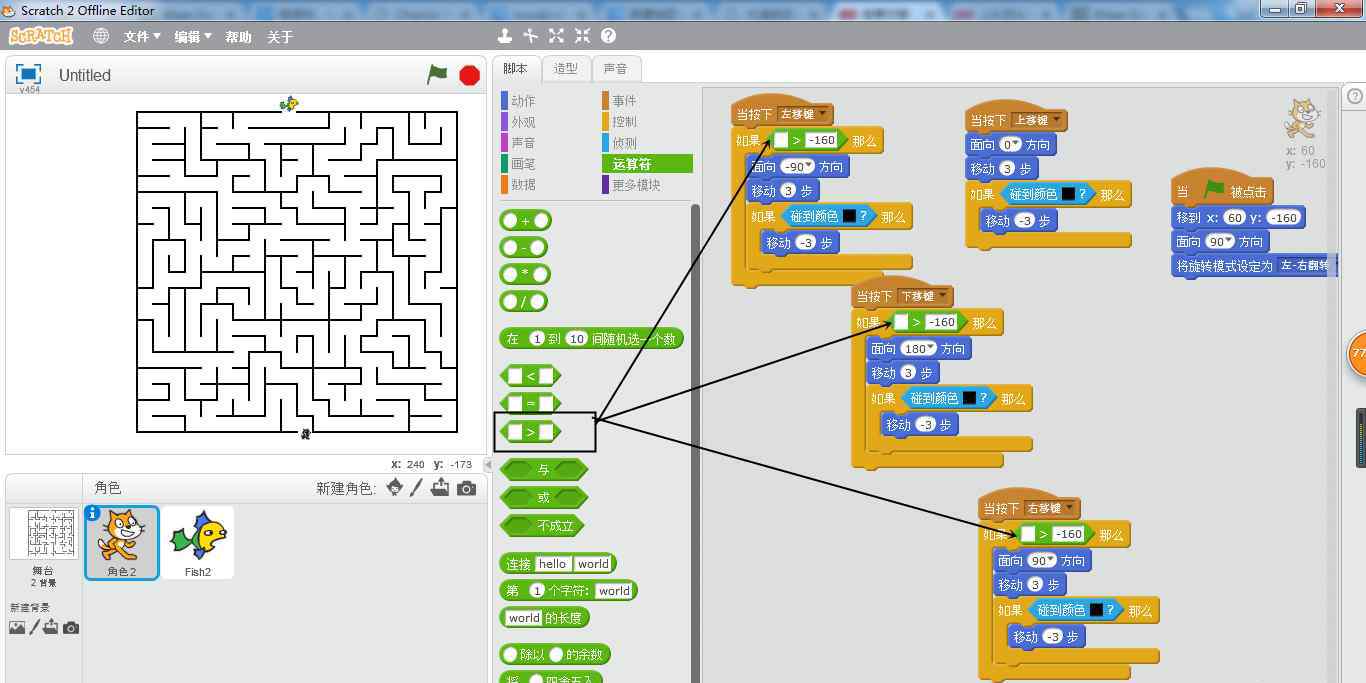Take new sprite from camera

(x=466, y=488)
